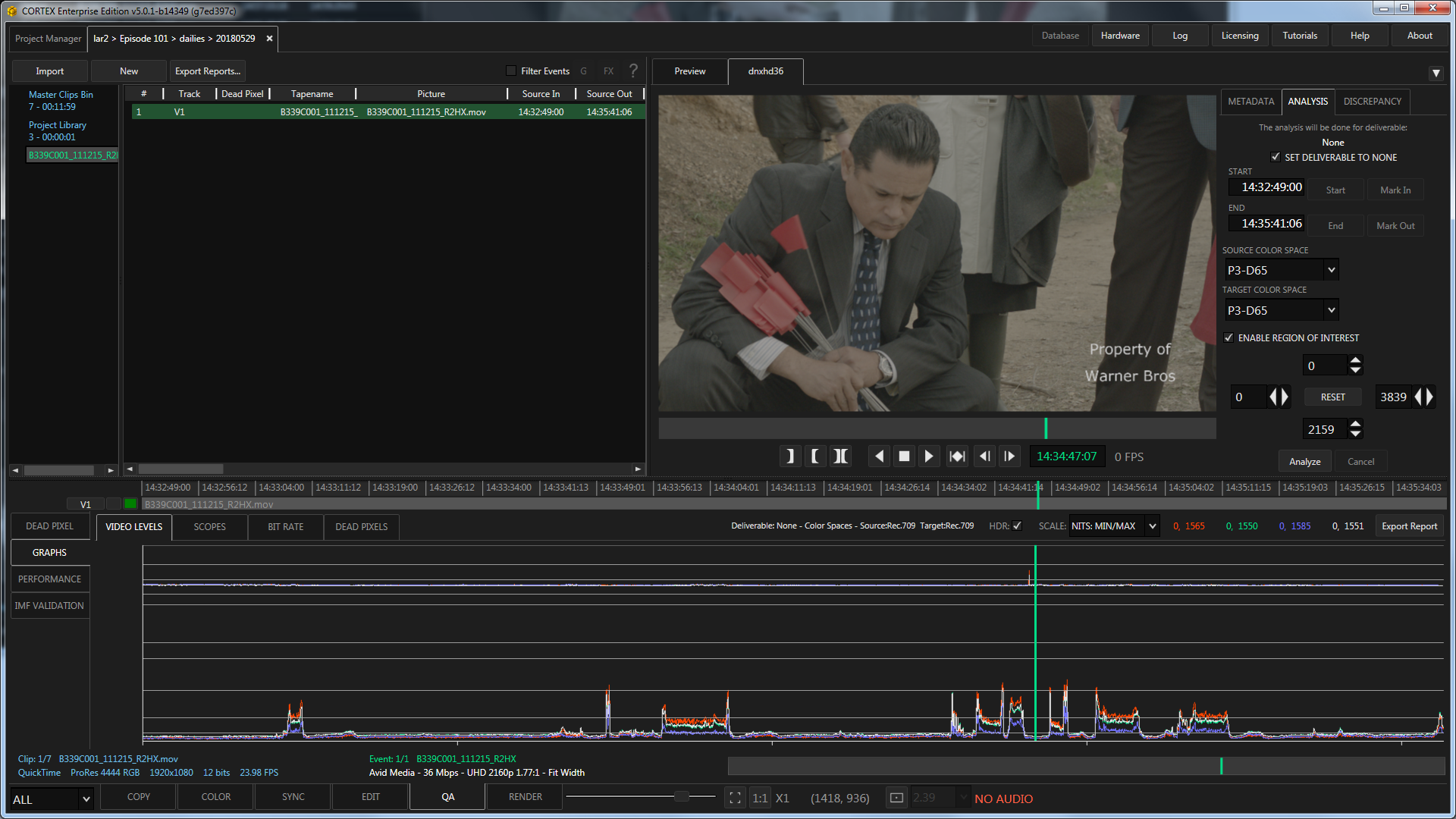Click the mark-out bracket icon in the transport bar
The image size is (1456, 819).
pos(789,456)
